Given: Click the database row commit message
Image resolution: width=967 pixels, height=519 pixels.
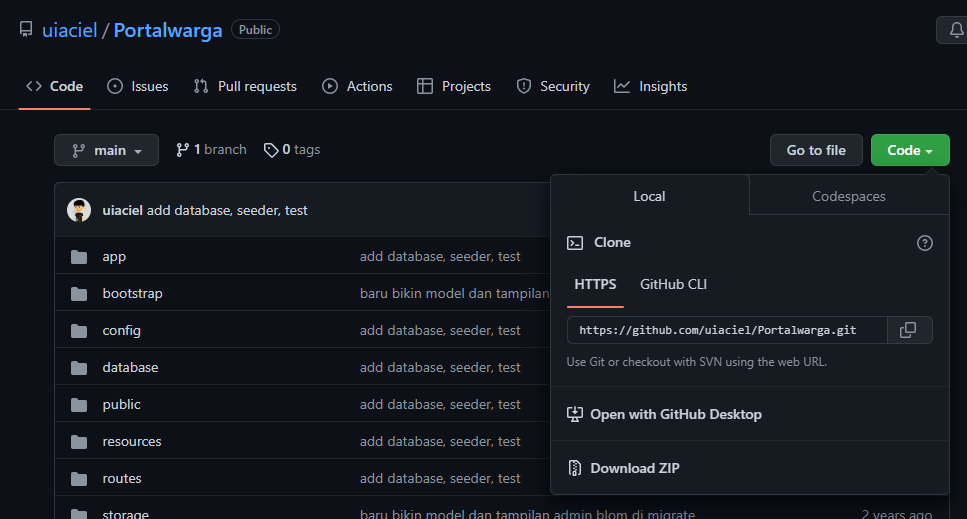Looking at the screenshot, I should tap(440, 367).
